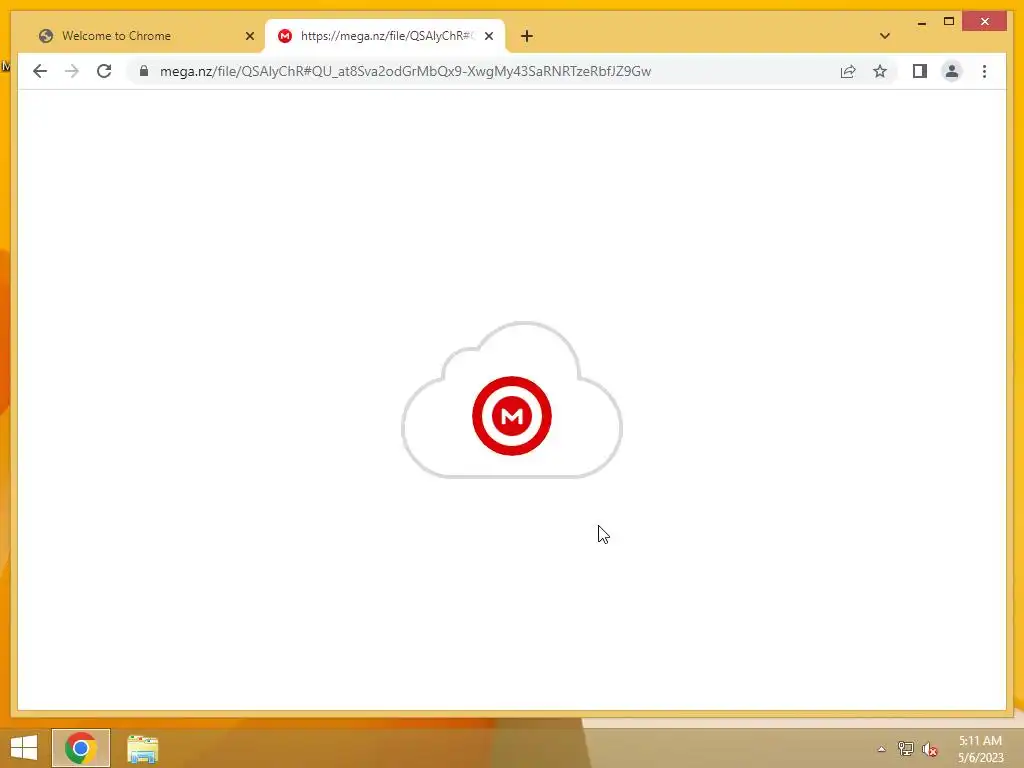Viewport: 1024px width, 768px height.
Task: Open the Windows Start menu
Action: click(24, 748)
